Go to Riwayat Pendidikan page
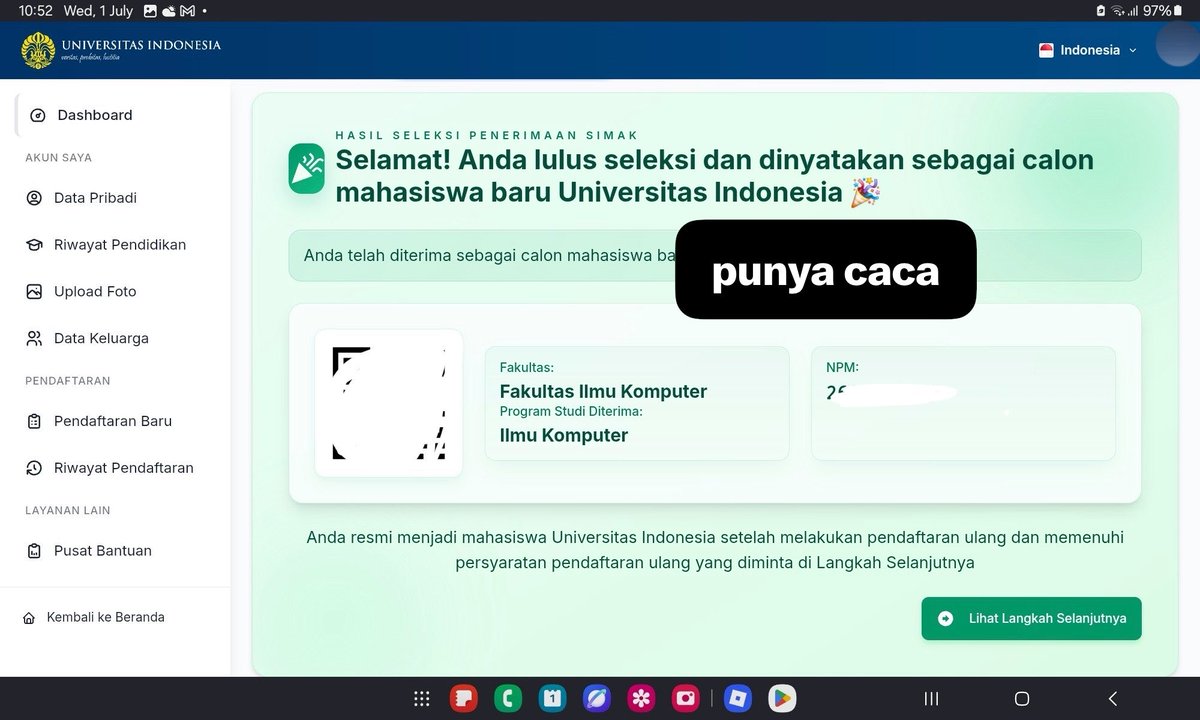Viewport: 1200px width, 720px height. (x=106, y=245)
